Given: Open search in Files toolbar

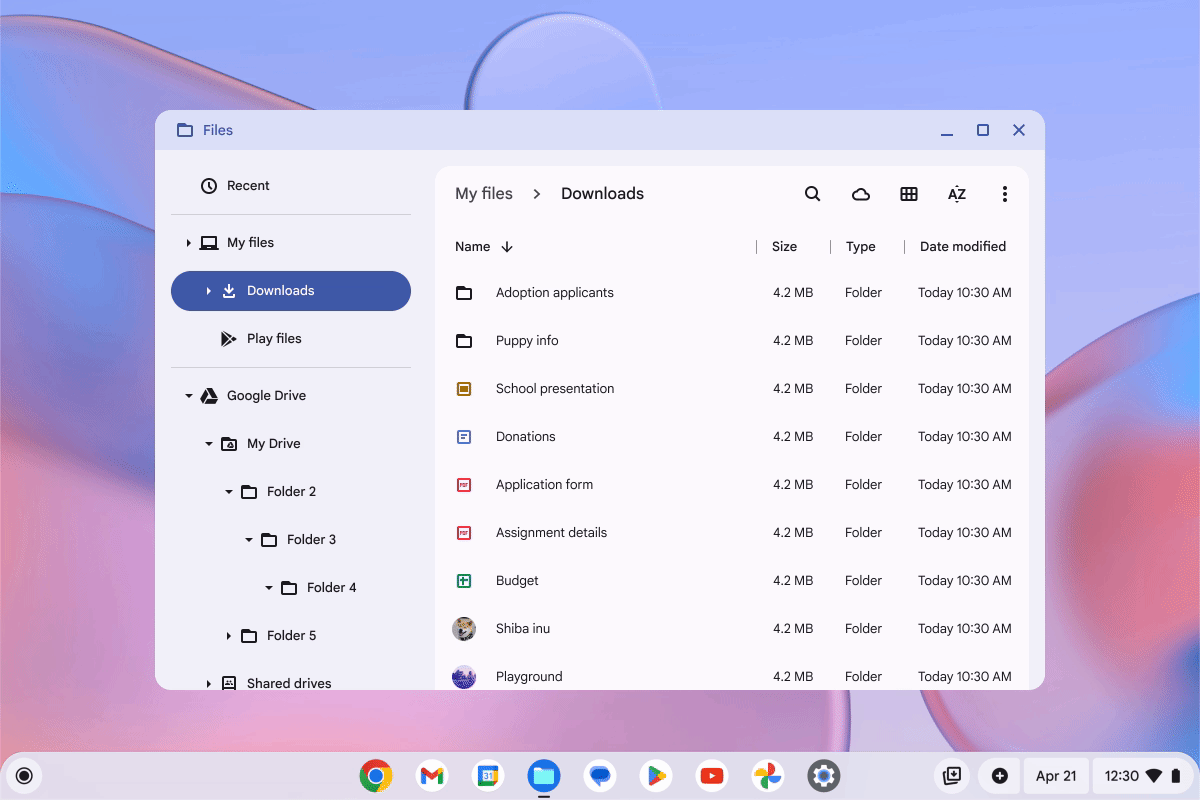Looking at the screenshot, I should tap(812, 194).
